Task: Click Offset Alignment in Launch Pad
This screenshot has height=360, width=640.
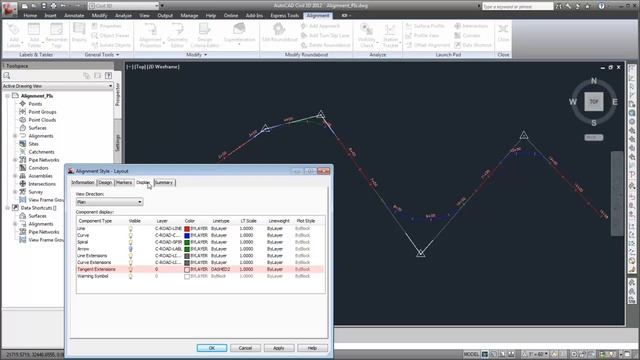Action: pyautogui.click(x=427, y=45)
